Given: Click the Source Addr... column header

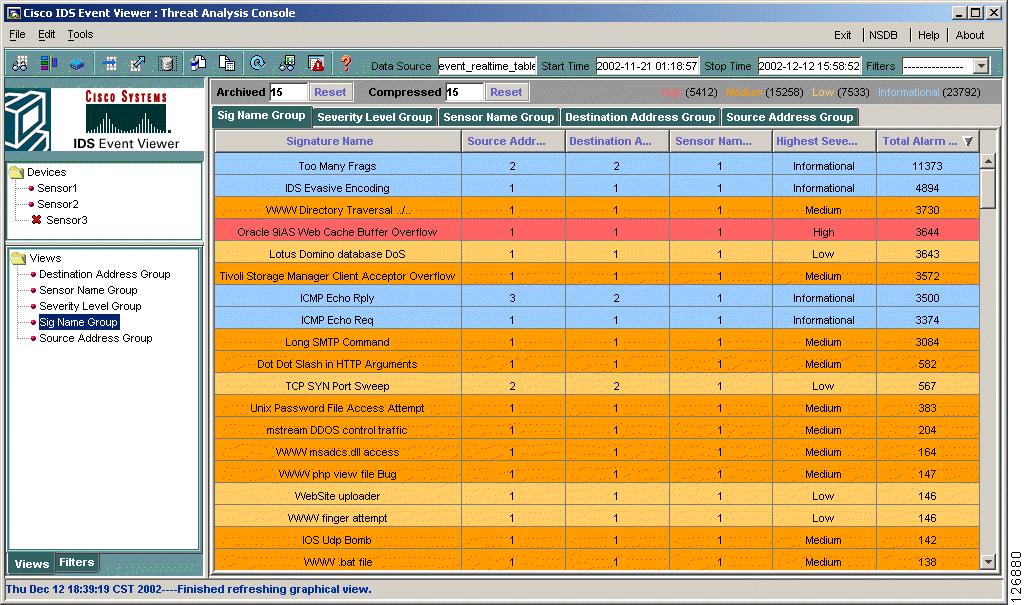Looking at the screenshot, I should coord(513,141).
